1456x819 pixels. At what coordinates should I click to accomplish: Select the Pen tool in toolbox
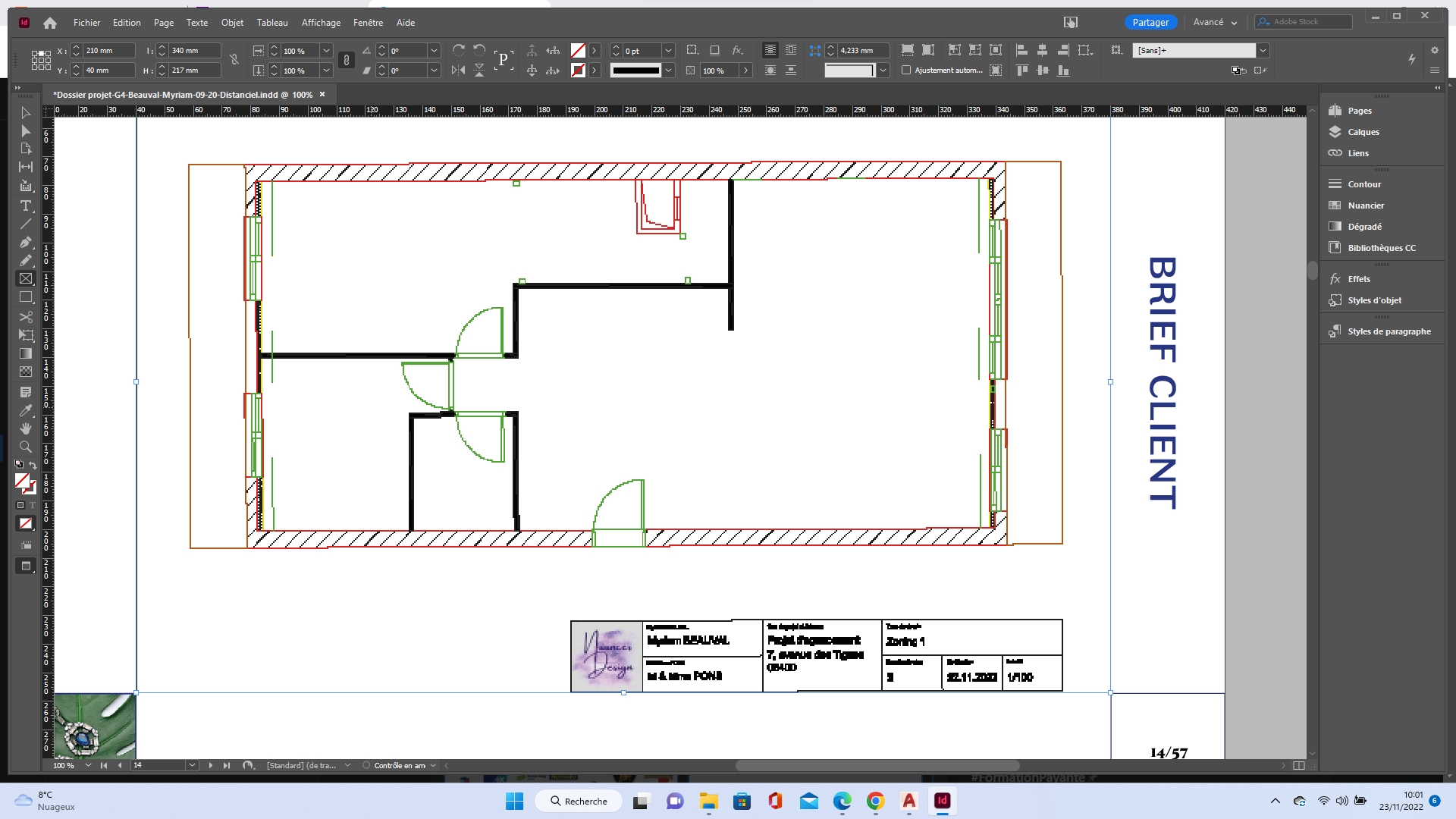[x=26, y=243]
